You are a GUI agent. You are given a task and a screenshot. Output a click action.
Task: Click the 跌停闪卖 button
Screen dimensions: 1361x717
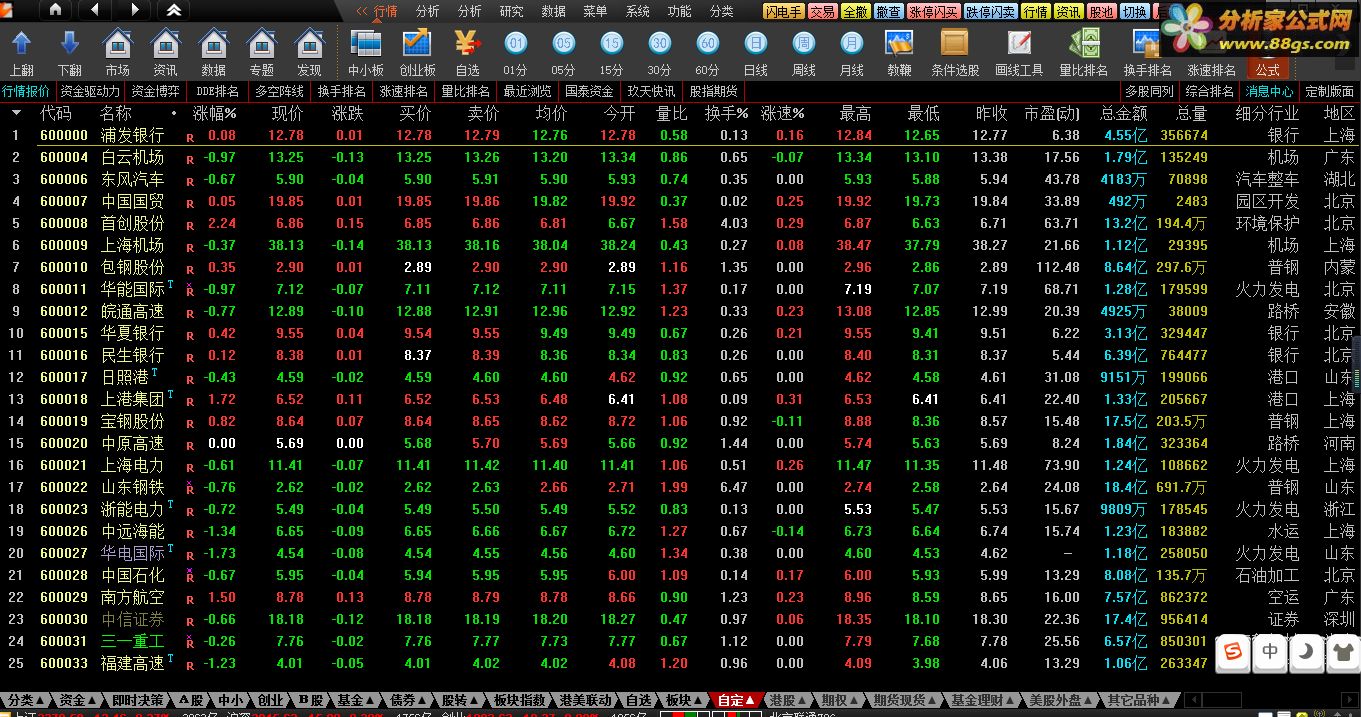(991, 12)
